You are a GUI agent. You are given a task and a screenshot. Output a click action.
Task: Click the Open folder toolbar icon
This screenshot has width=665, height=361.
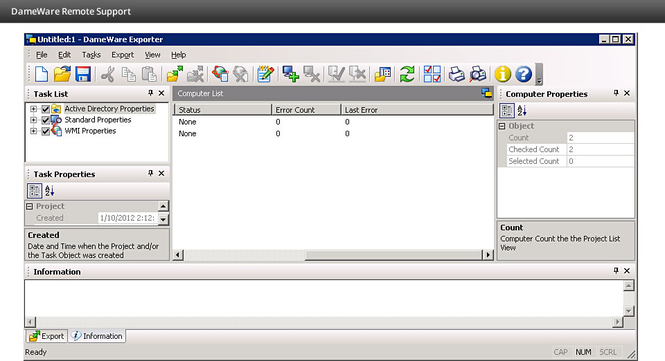(62, 74)
